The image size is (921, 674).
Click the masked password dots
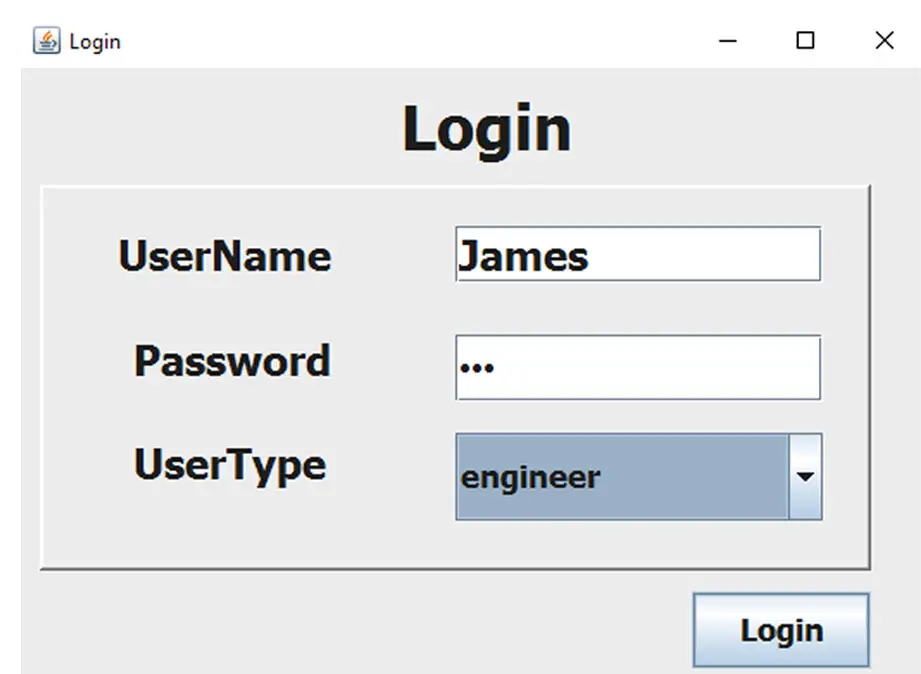coord(478,367)
